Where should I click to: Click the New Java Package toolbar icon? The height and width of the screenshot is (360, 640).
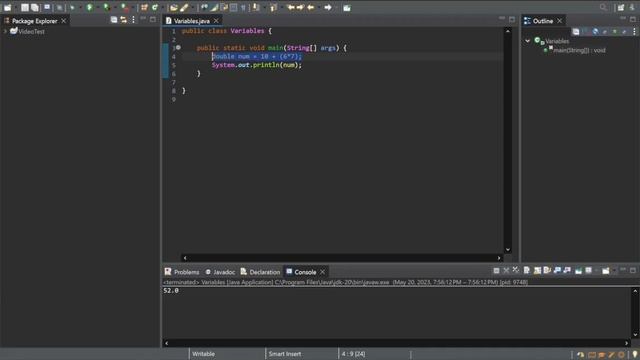pyautogui.click(x=144, y=7)
